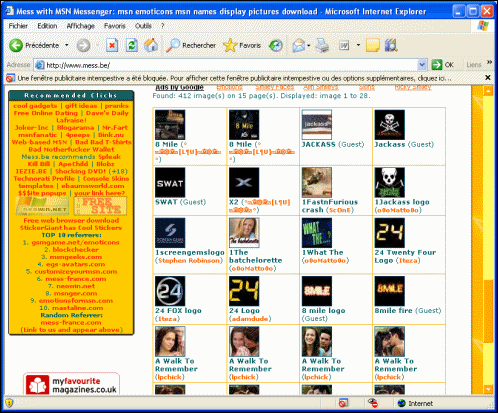498x413 pixels.
Task: Refresh the page with the green arrows icon
Action: [x=132, y=45]
